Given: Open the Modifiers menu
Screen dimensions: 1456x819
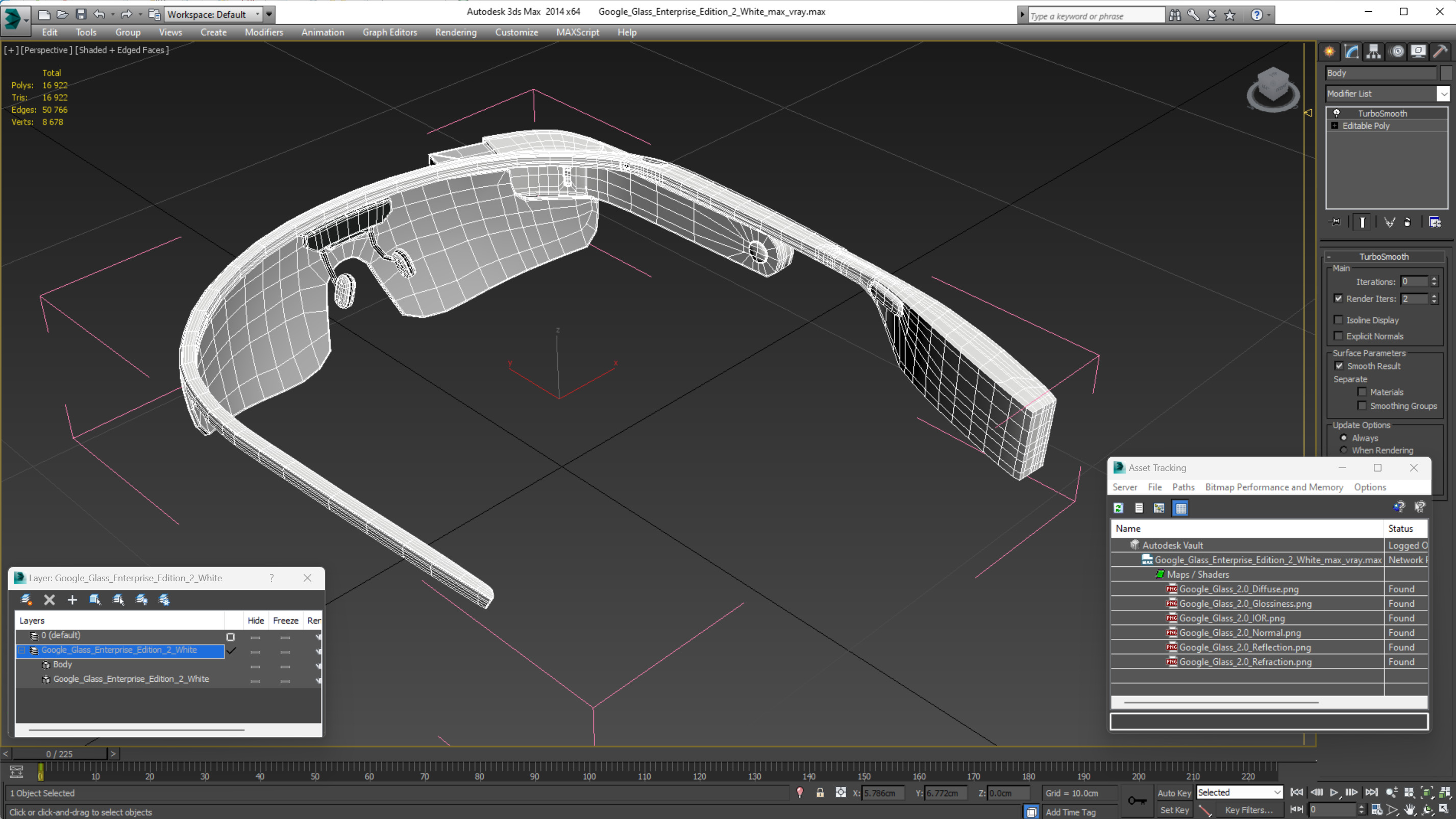Looking at the screenshot, I should (x=264, y=32).
